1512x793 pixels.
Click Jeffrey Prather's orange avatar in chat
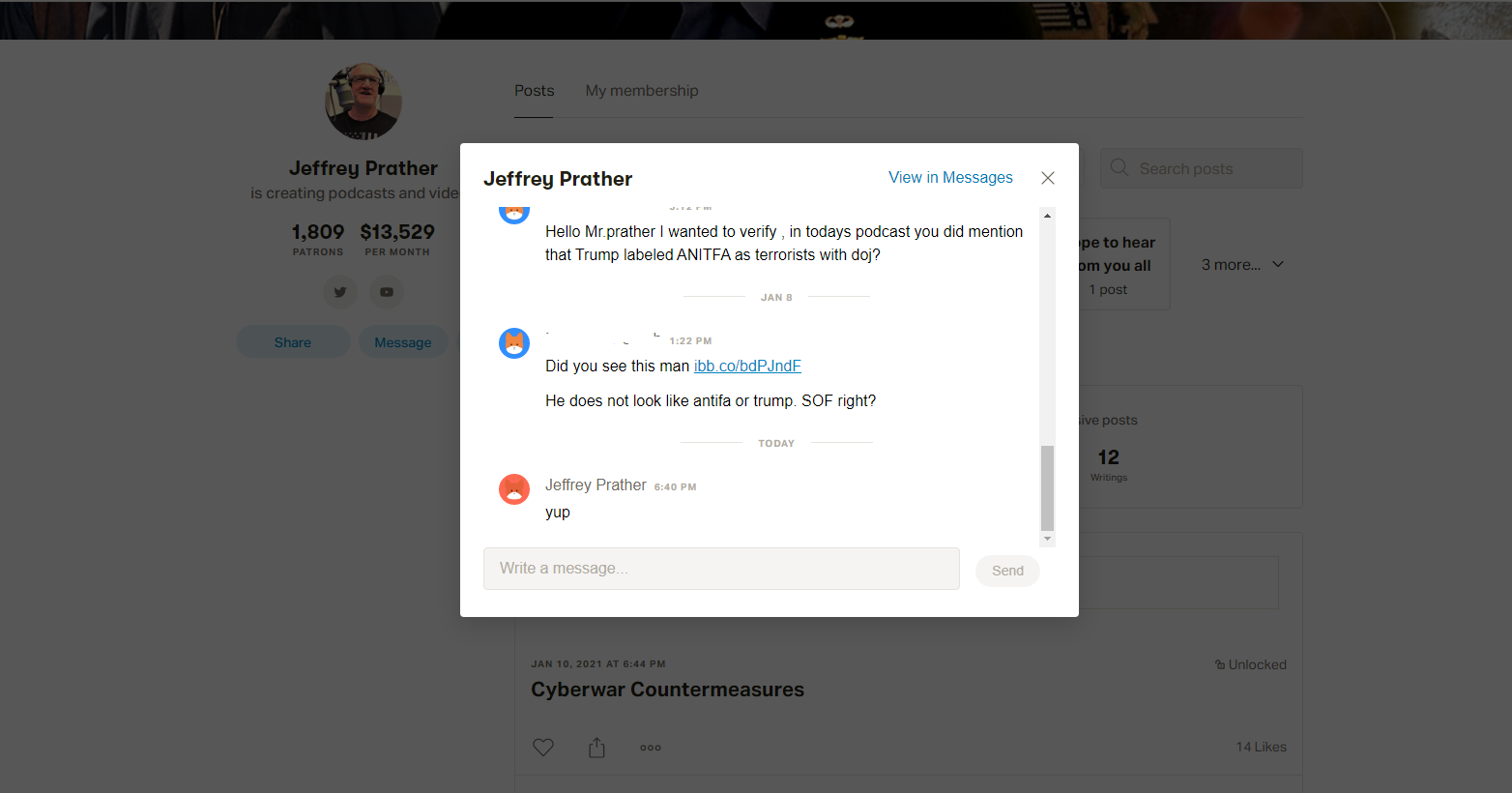click(514, 489)
